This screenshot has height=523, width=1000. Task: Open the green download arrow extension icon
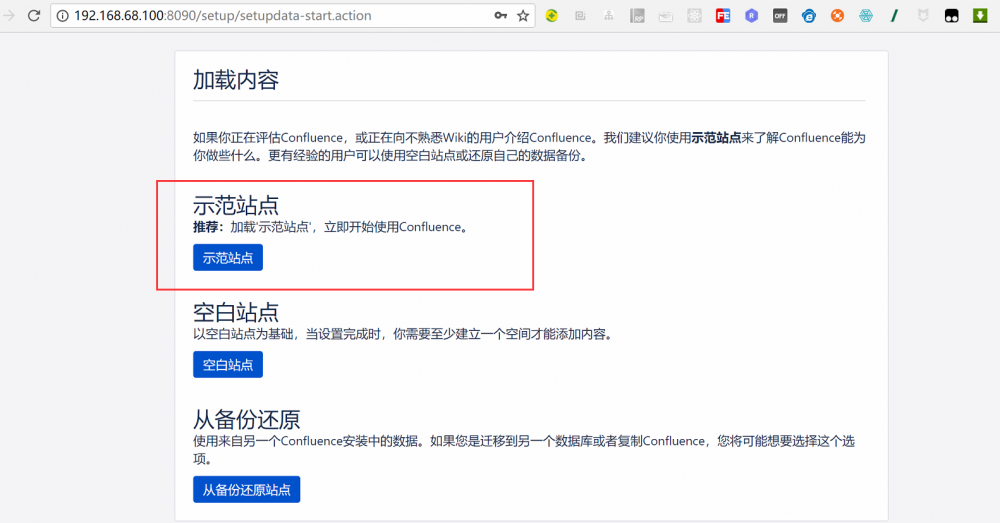pyautogui.click(x=980, y=16)
